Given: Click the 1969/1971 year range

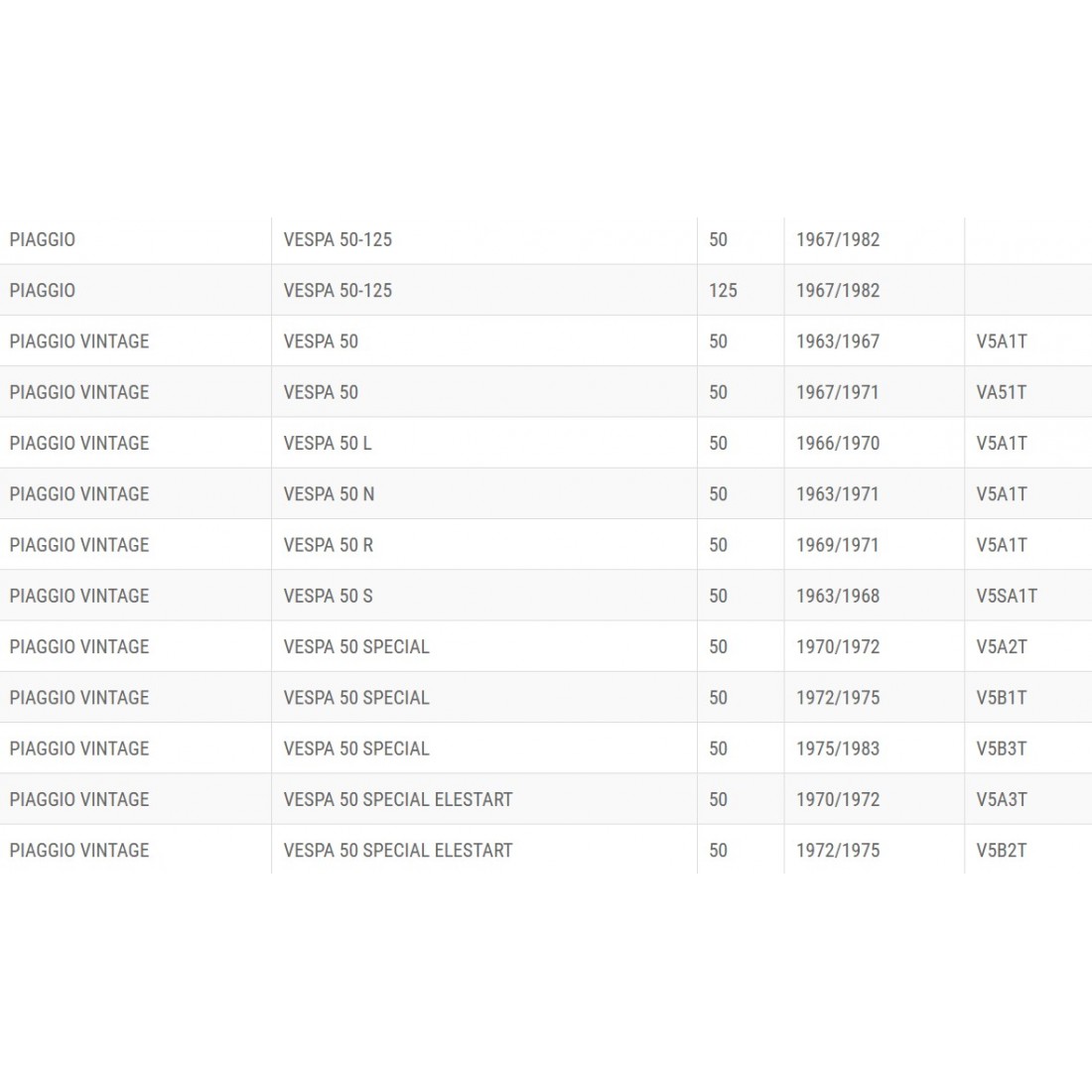Looking at the screenshot, I should tap(838, 545).
